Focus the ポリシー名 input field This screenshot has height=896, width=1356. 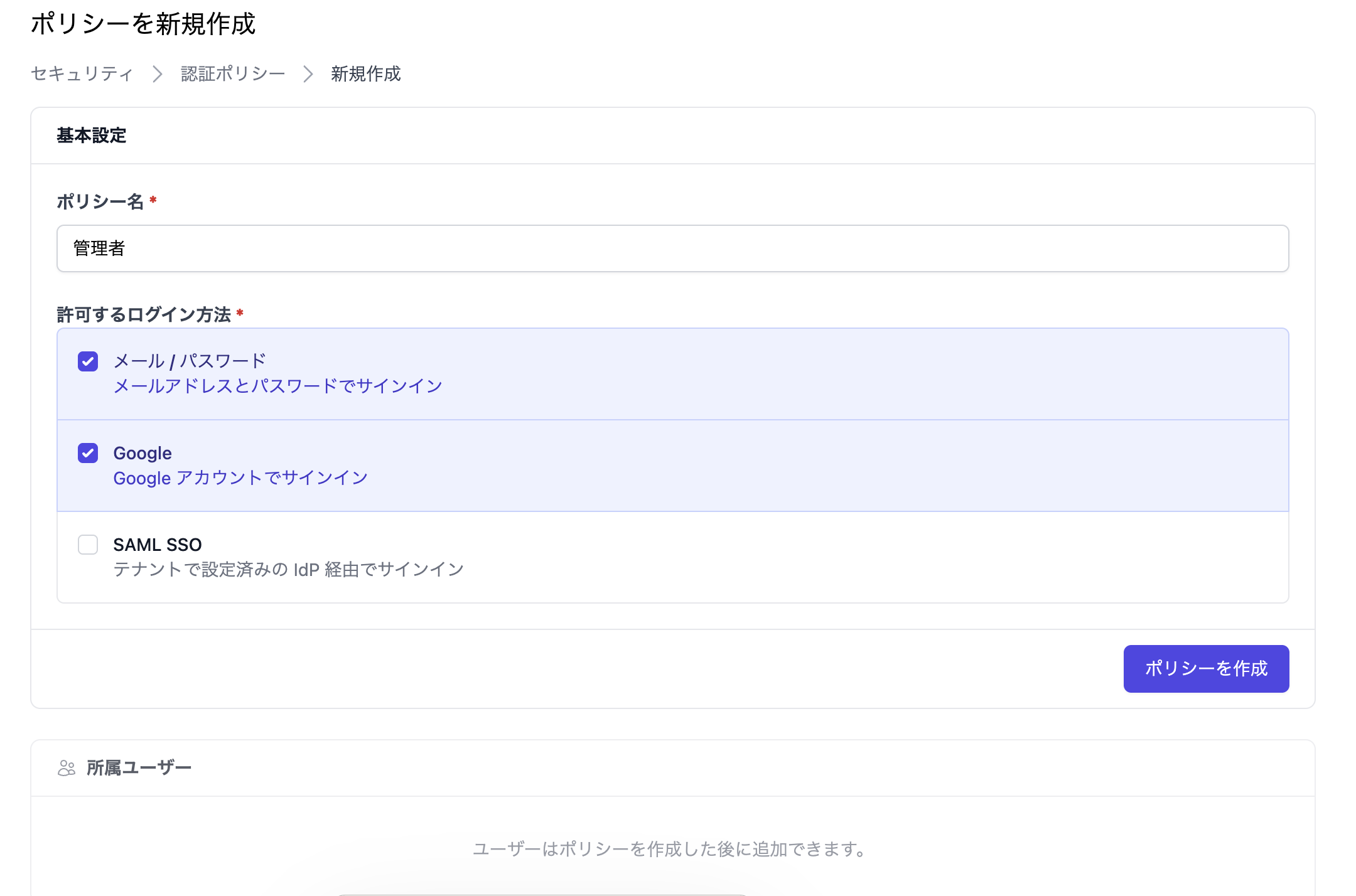[673, 248]
